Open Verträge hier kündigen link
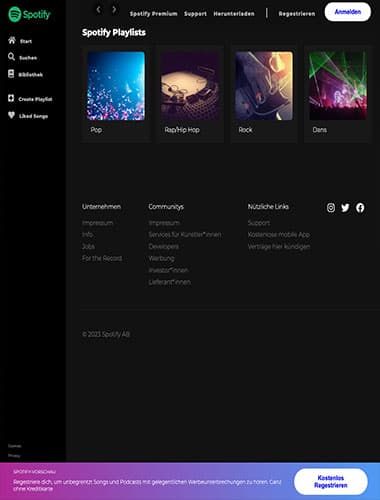 279,246
